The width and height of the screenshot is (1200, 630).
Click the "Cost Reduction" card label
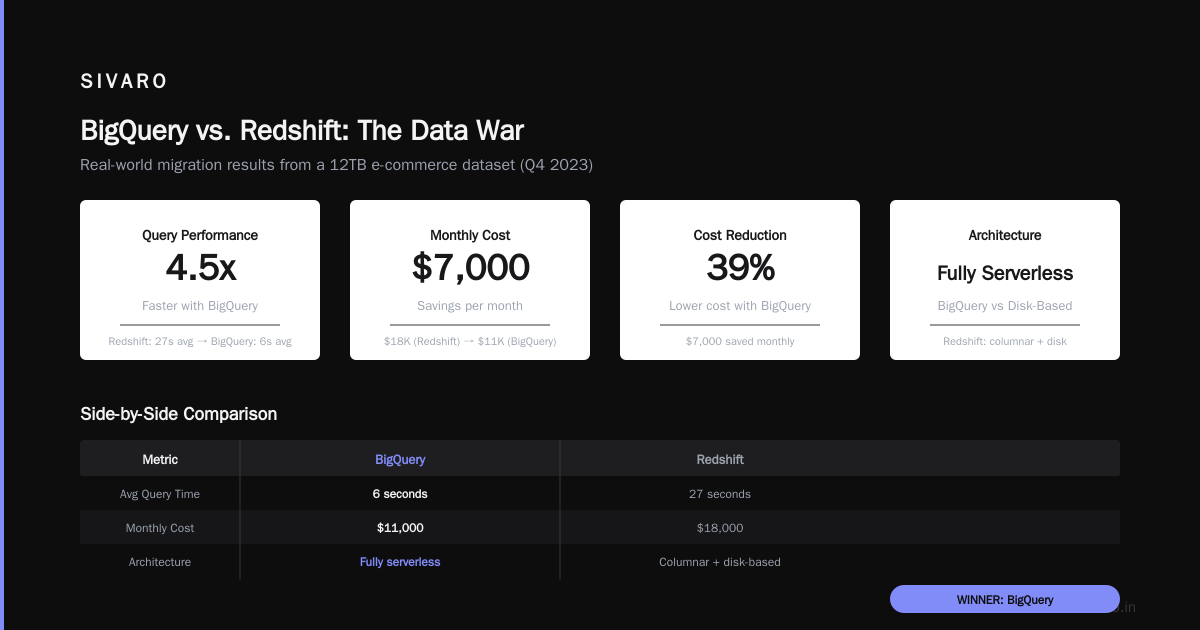coord(740,235)
